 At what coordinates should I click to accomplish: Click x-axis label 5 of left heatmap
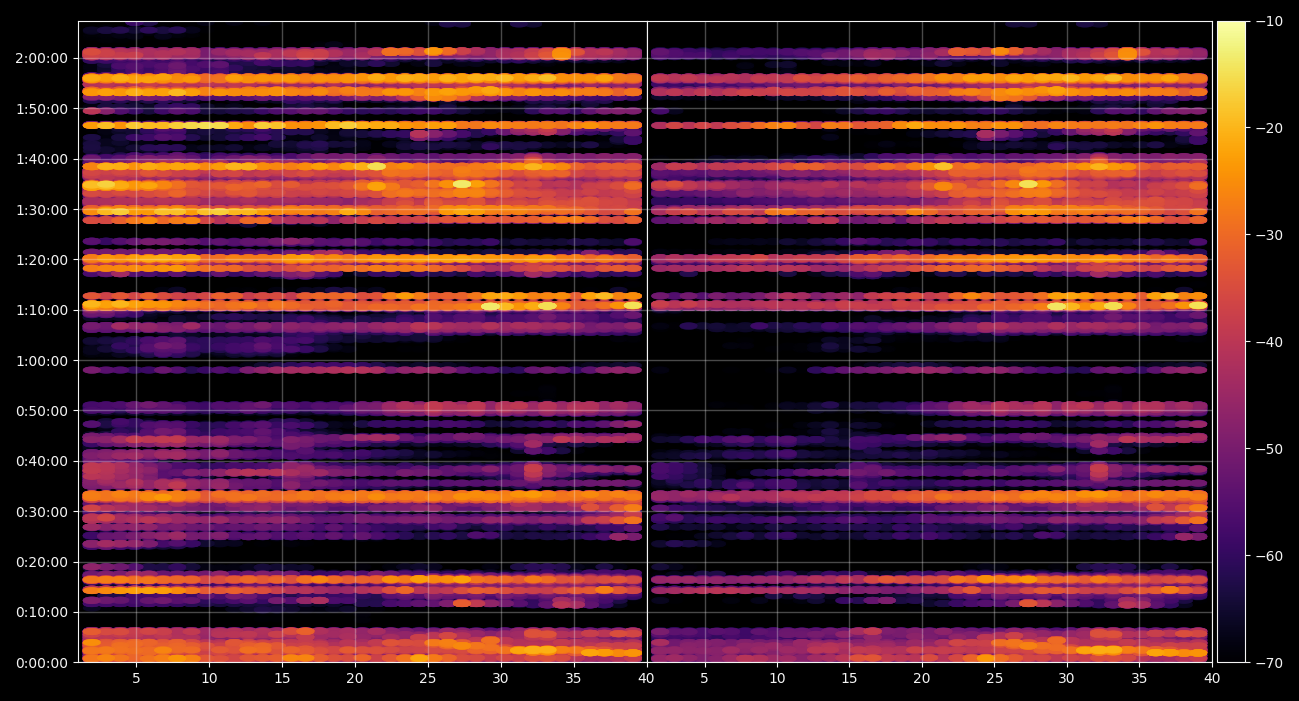click(136, 679)
